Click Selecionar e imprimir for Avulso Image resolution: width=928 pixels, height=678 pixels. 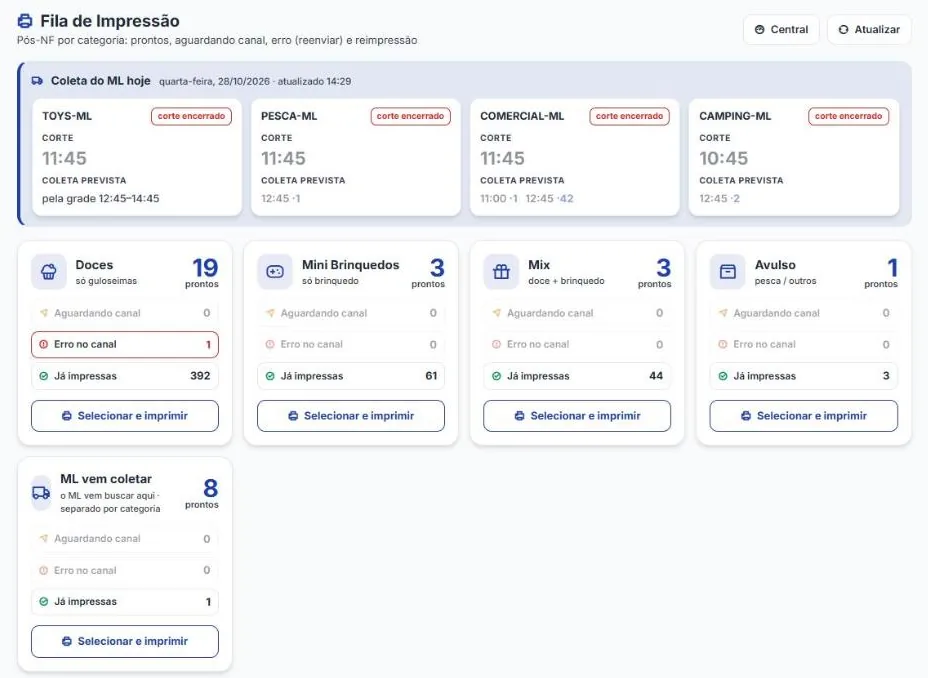click(x=804, y=416)
